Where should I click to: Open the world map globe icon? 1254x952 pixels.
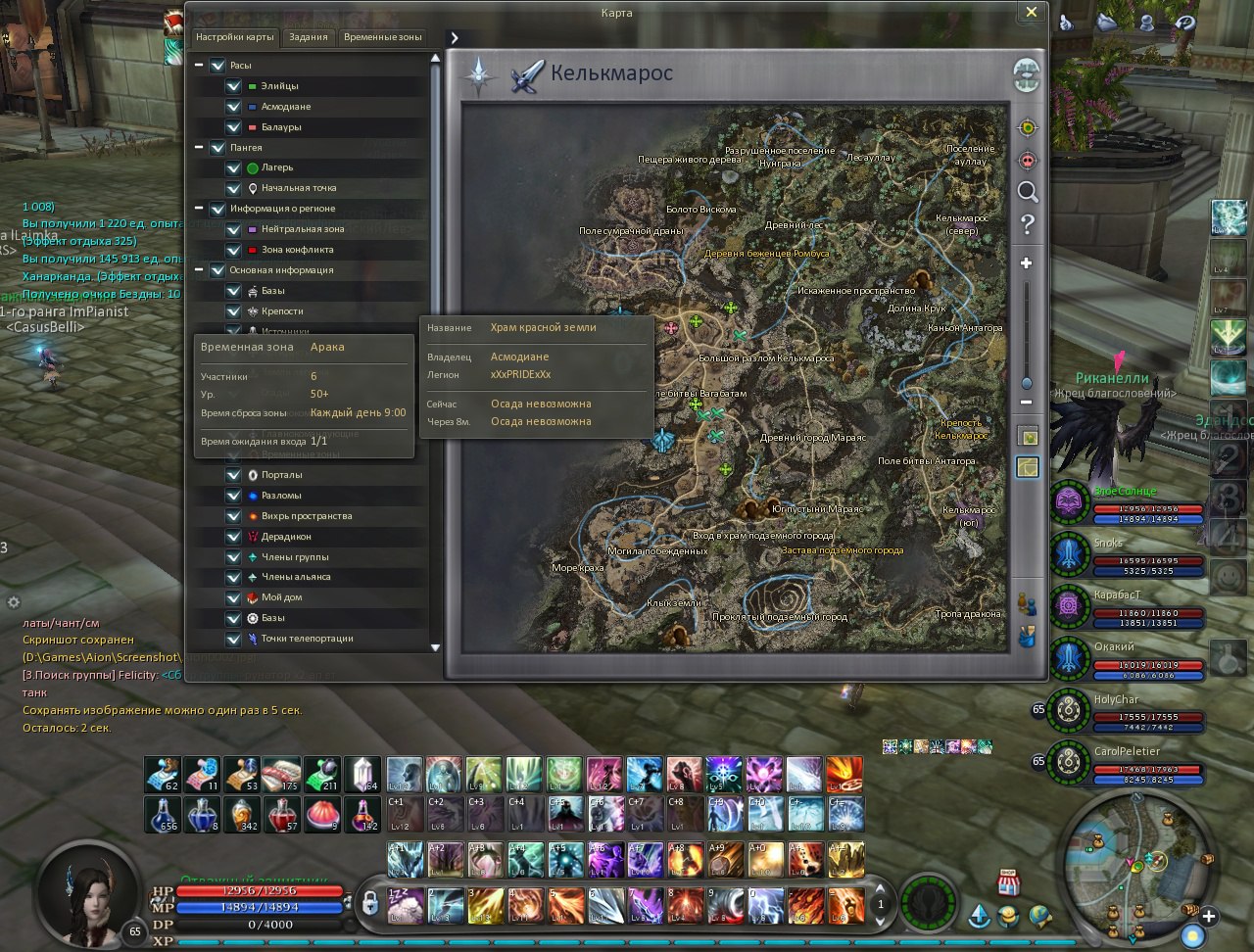pos(1027,74)
